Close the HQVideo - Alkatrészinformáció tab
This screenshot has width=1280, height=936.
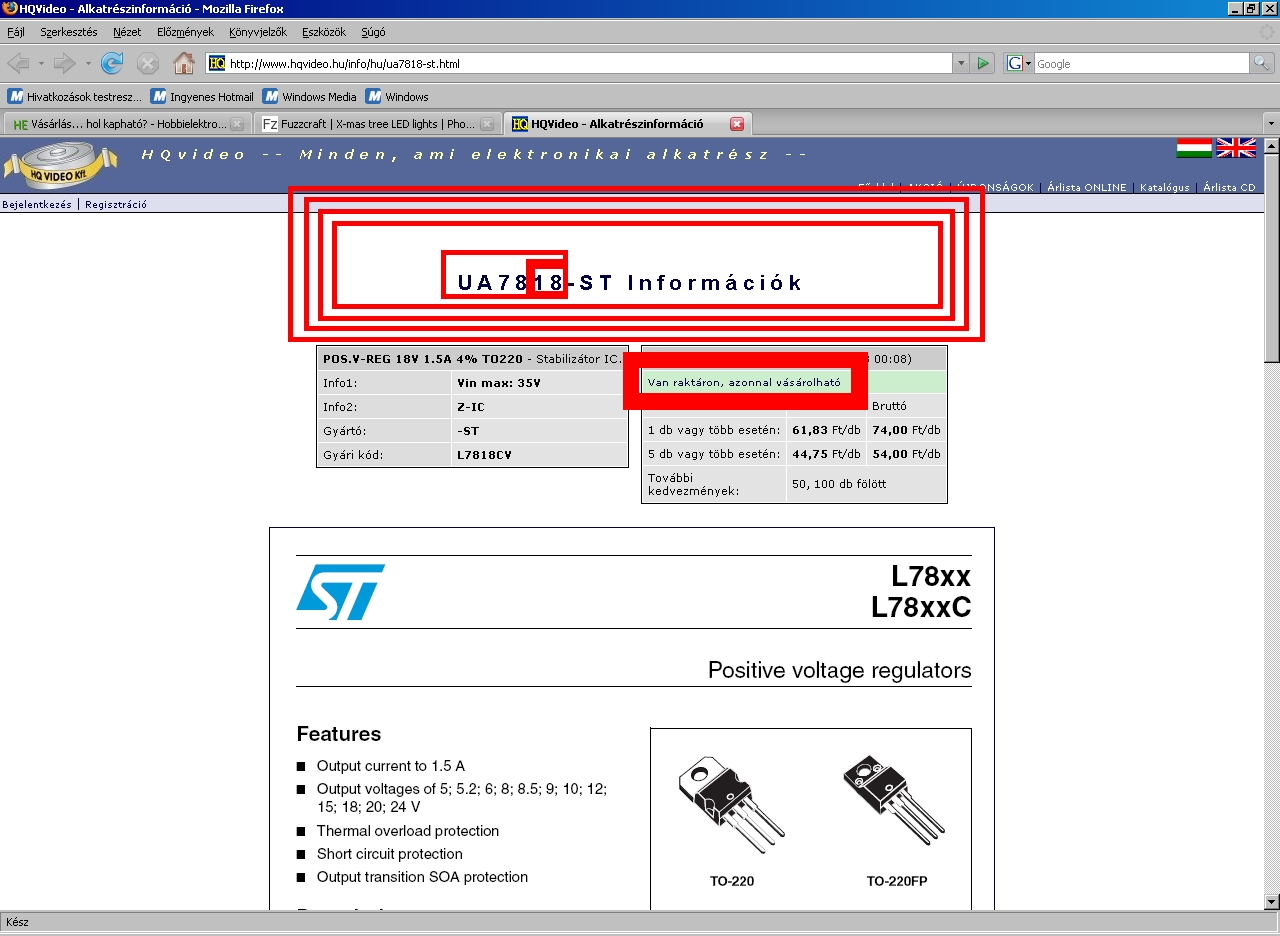coord(737,124)
